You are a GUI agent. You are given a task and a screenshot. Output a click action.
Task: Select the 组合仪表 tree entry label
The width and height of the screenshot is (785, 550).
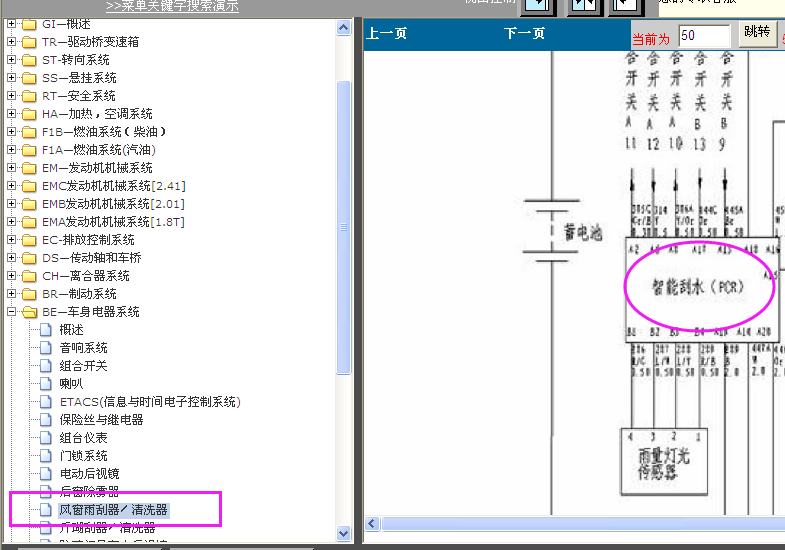pos(84,438)
